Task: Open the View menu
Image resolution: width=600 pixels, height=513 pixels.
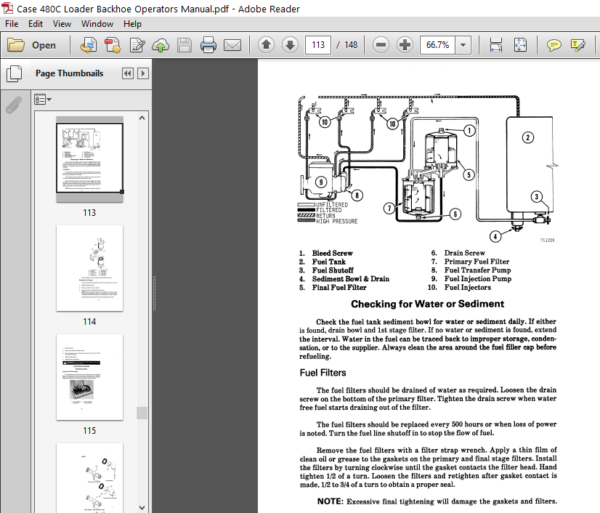Action: coord(62,24)
